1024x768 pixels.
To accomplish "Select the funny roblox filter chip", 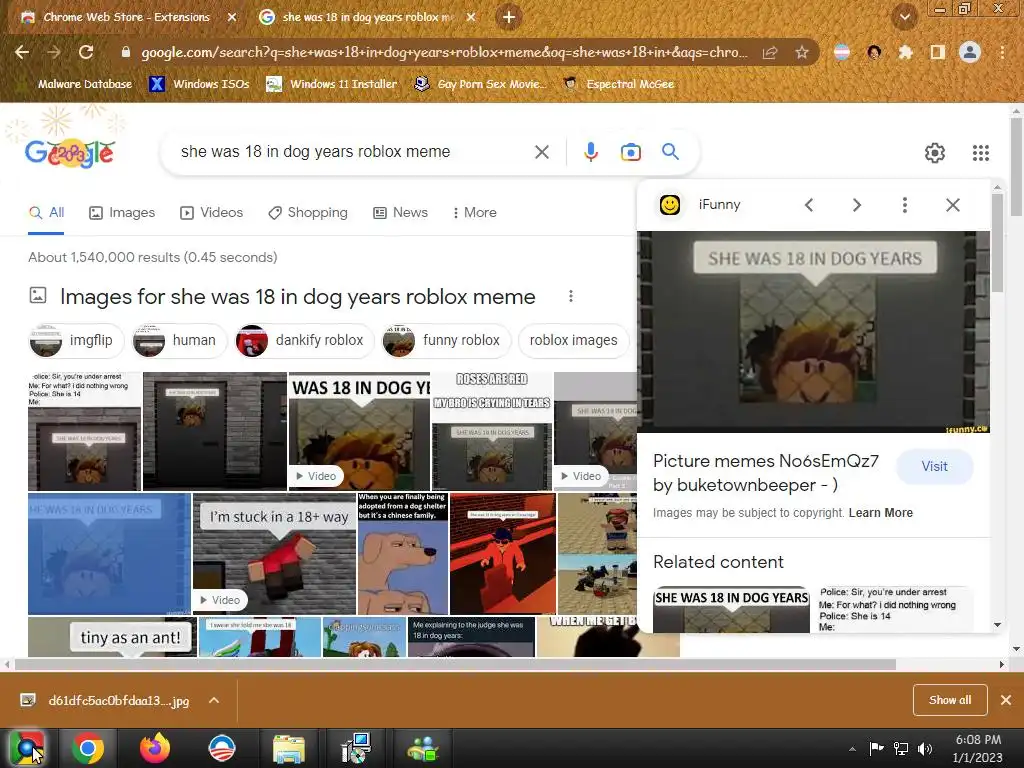I will [446, 340].
